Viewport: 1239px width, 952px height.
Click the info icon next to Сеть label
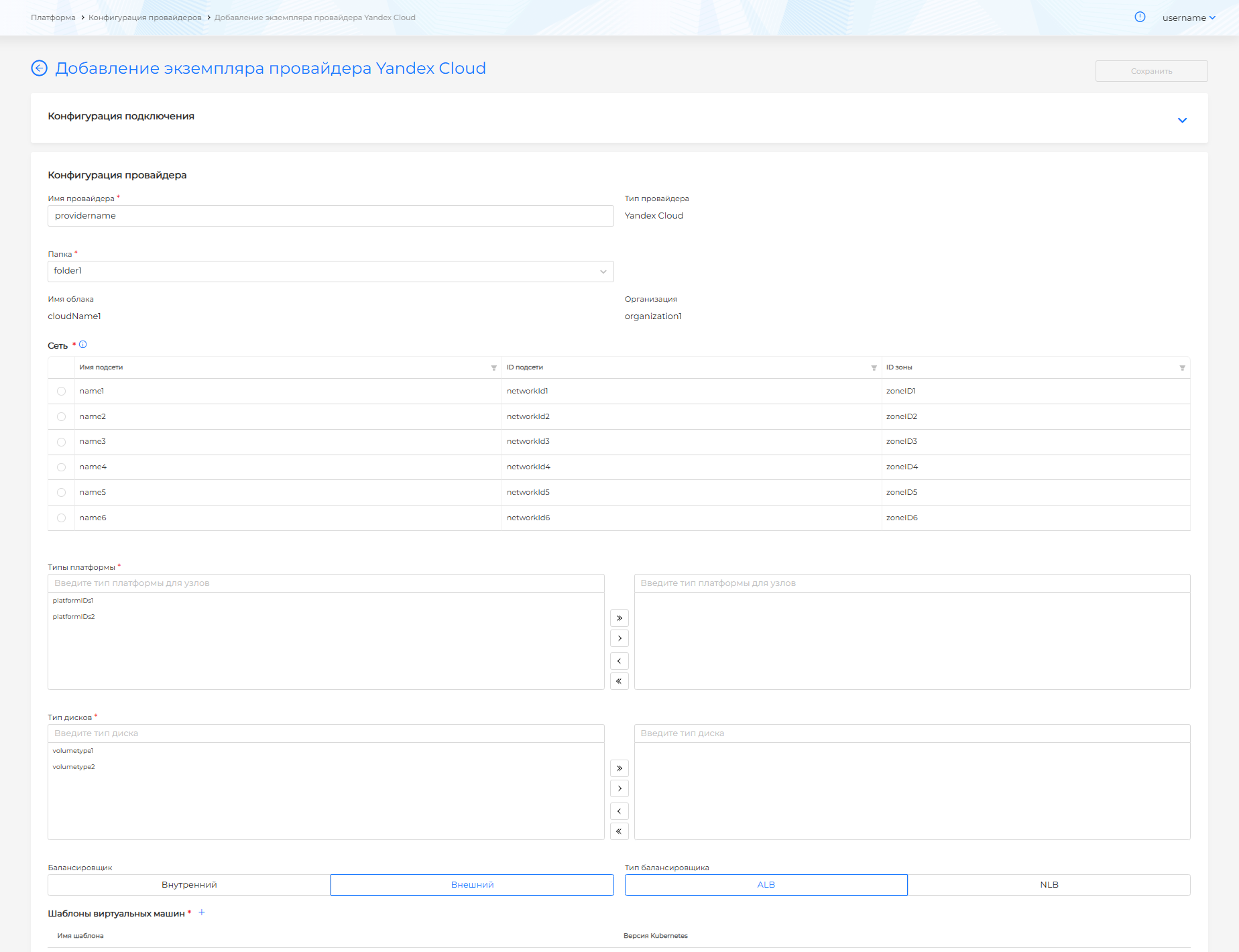(x=83, y=345)
